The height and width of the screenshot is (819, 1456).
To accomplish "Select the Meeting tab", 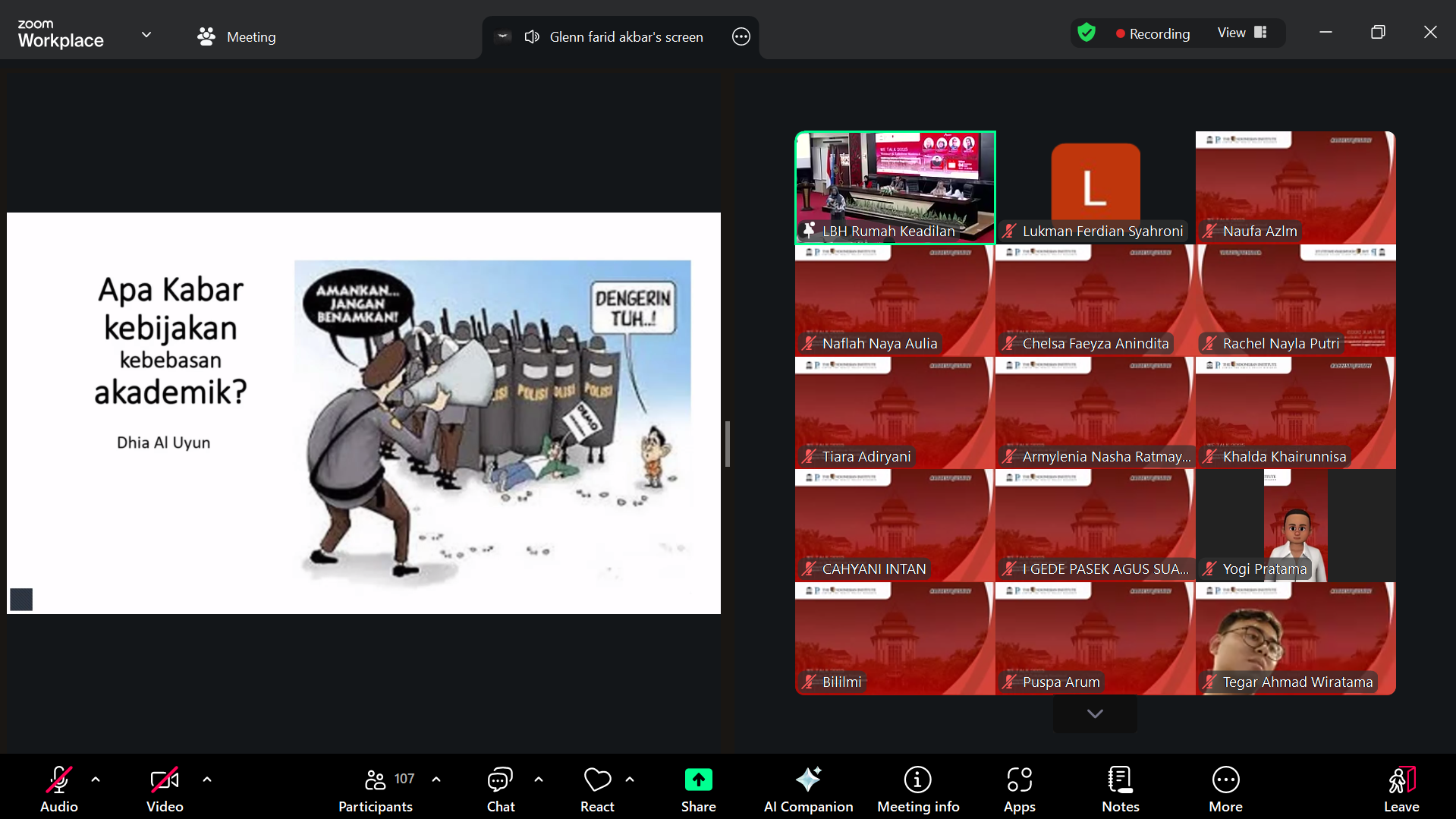I will (237, 36).
